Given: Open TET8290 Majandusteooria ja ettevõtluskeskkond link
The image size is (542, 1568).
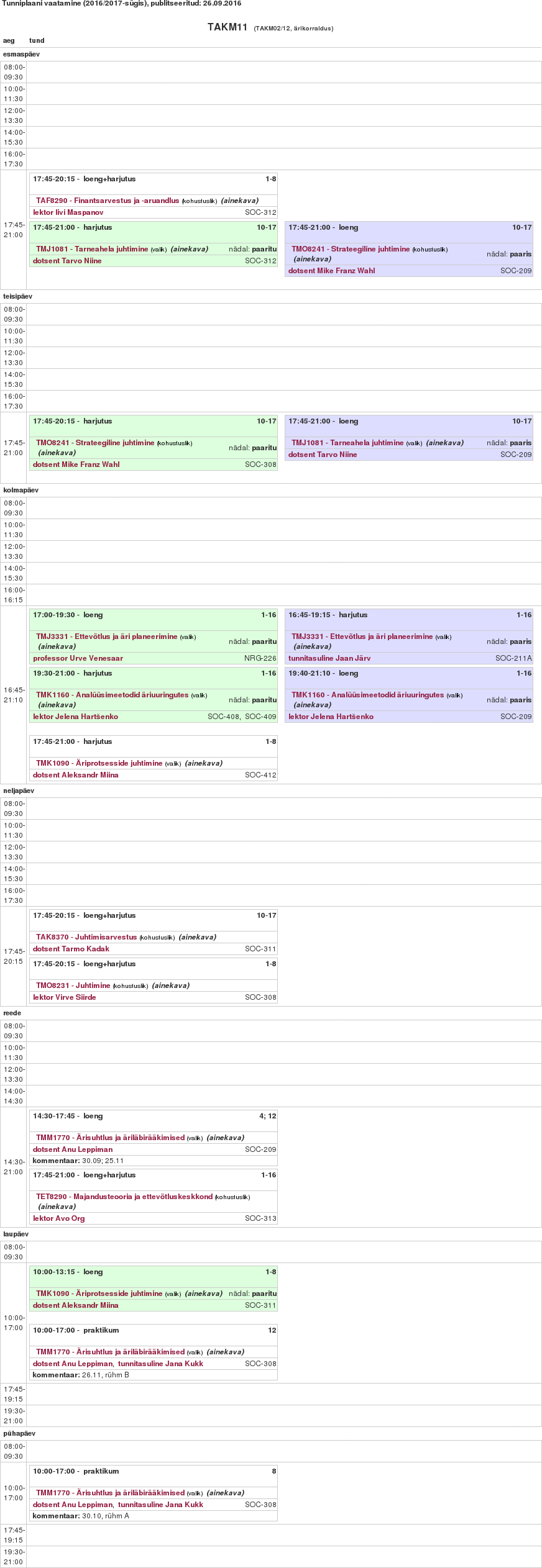Looking at the screenshot, I should 124,1197.
